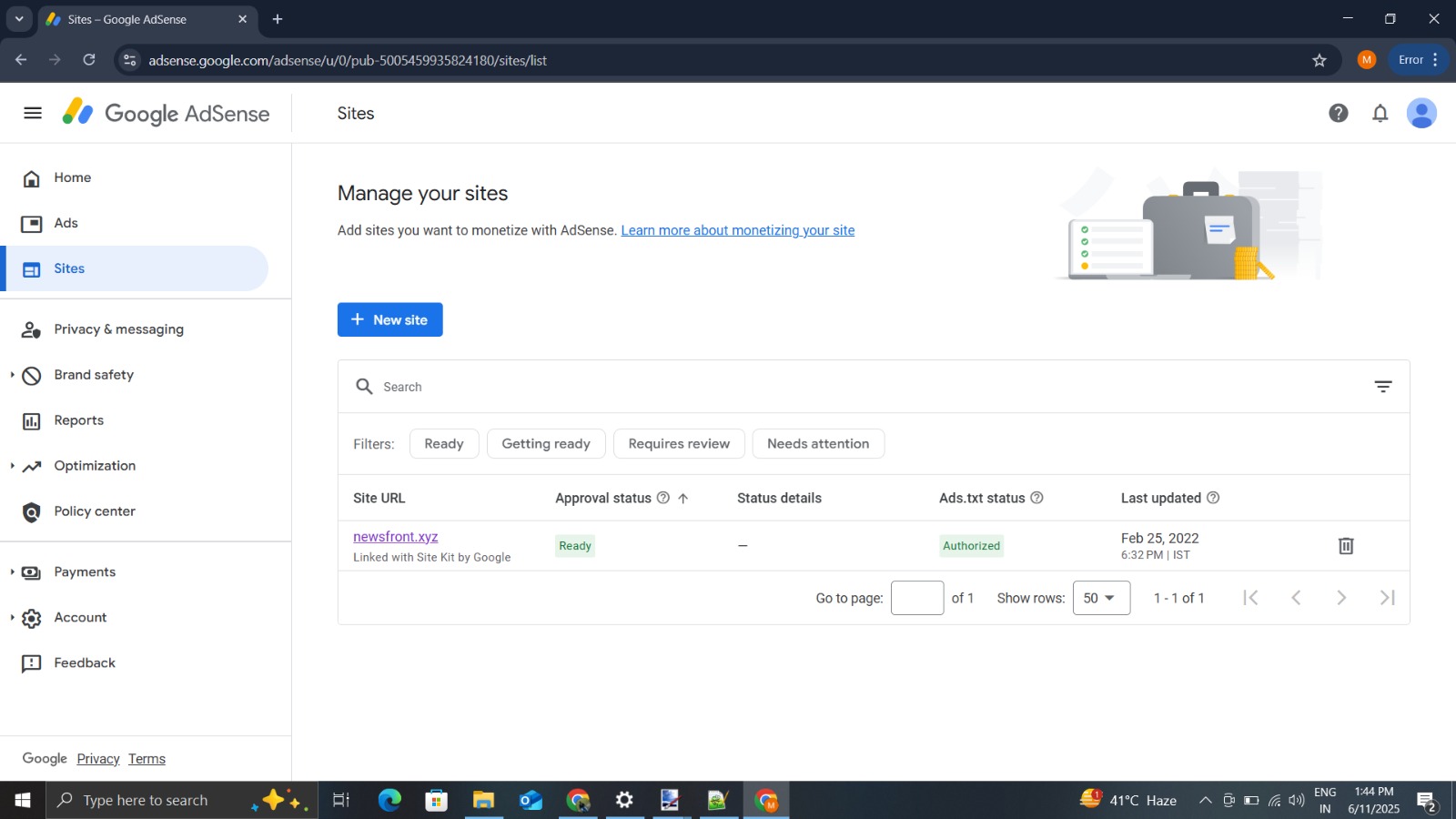The height and width of the screenshot is (819, 1456).
Task: Click the Ready status badge
Action: click(x=575, y=546)
